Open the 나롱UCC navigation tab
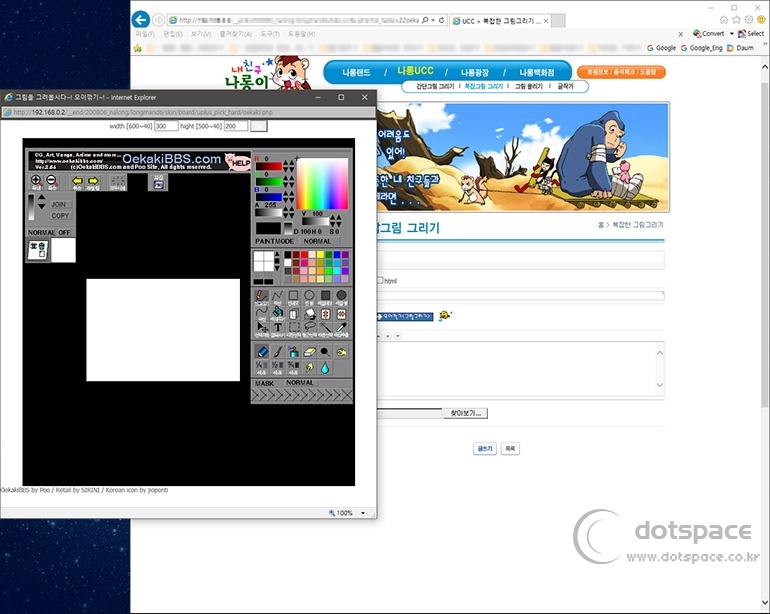This screenshot has height=614, width=770. [415, 71]
